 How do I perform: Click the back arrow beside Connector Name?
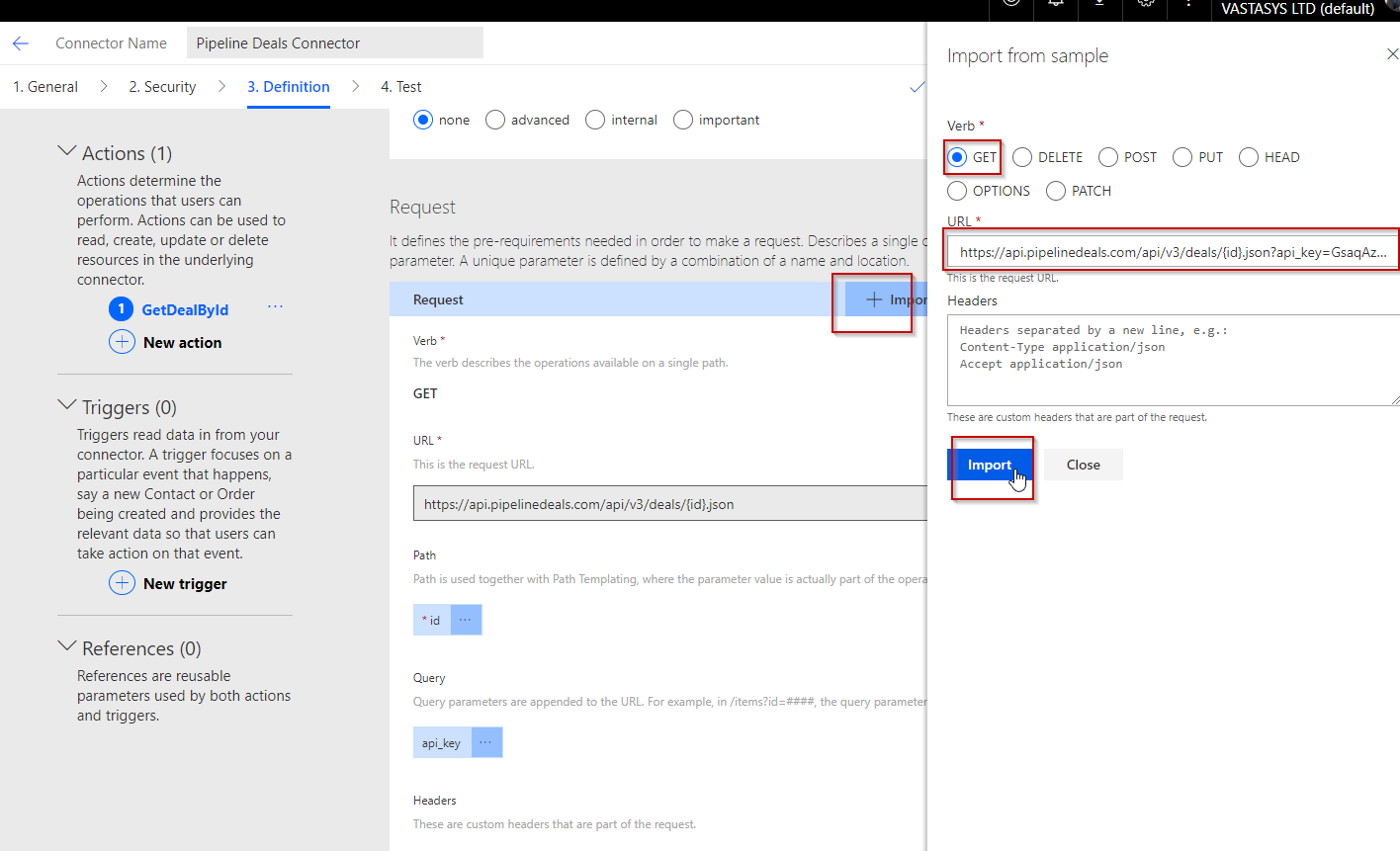[x=21, y=43]
